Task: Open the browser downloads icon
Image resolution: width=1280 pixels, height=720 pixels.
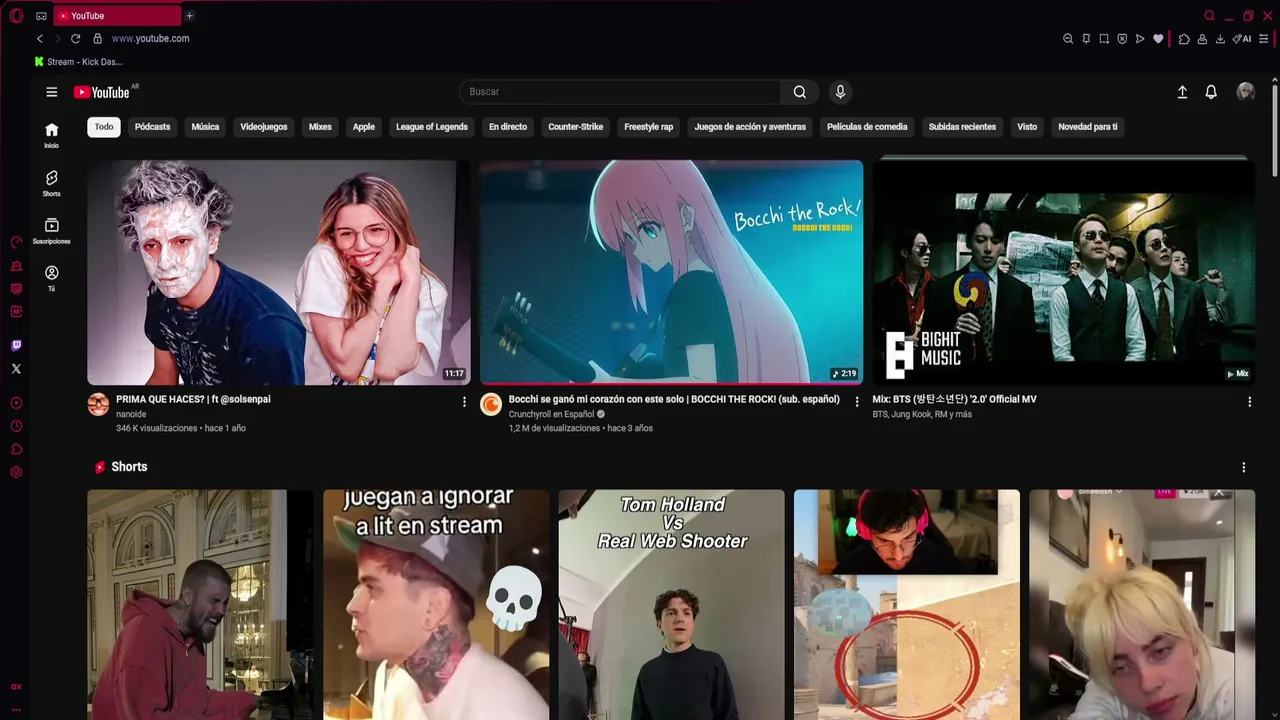Action: [x=1220, y=39]
